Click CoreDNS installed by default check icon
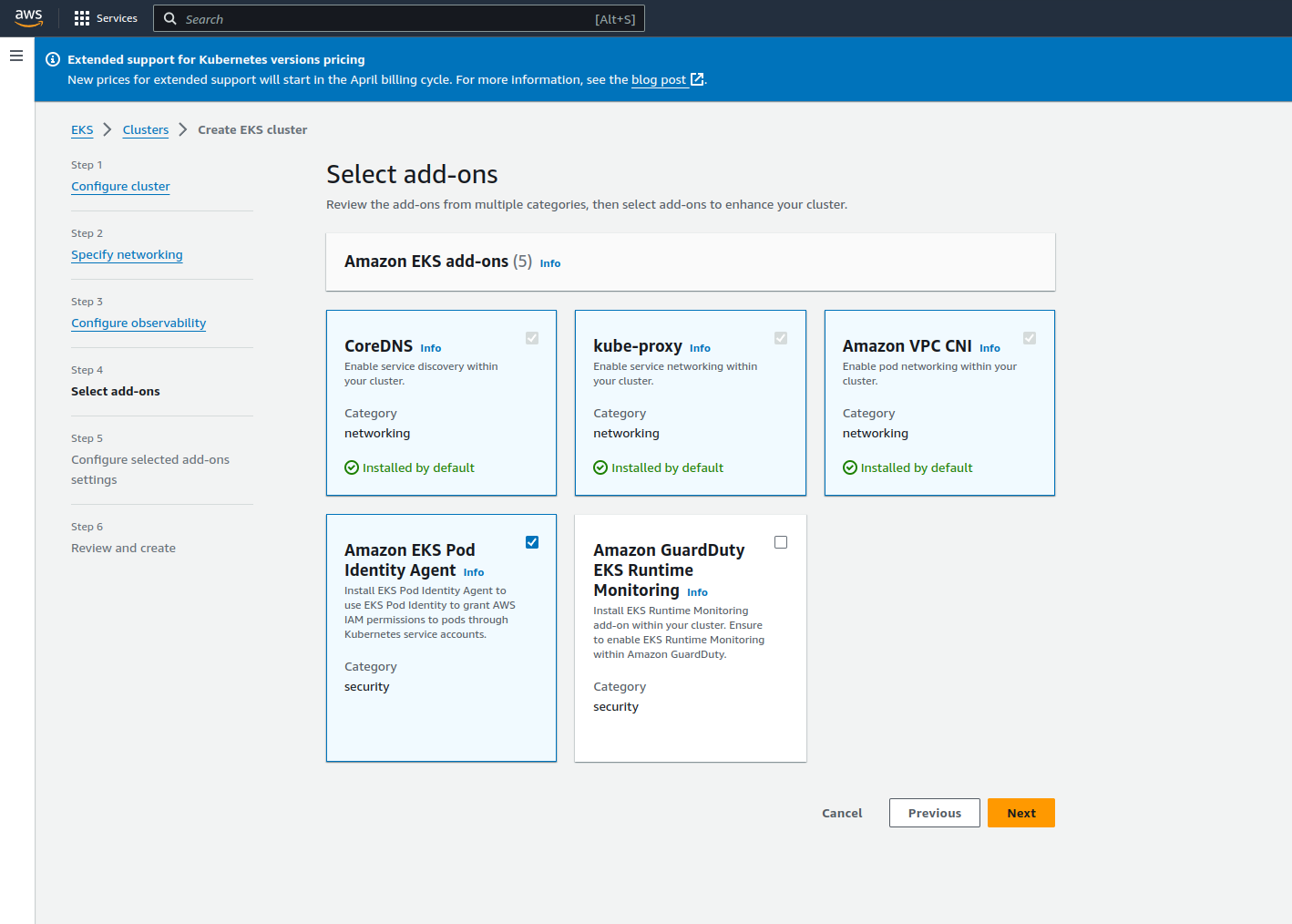This screenshot has width=1292, height=924. [x=352, y=467]
